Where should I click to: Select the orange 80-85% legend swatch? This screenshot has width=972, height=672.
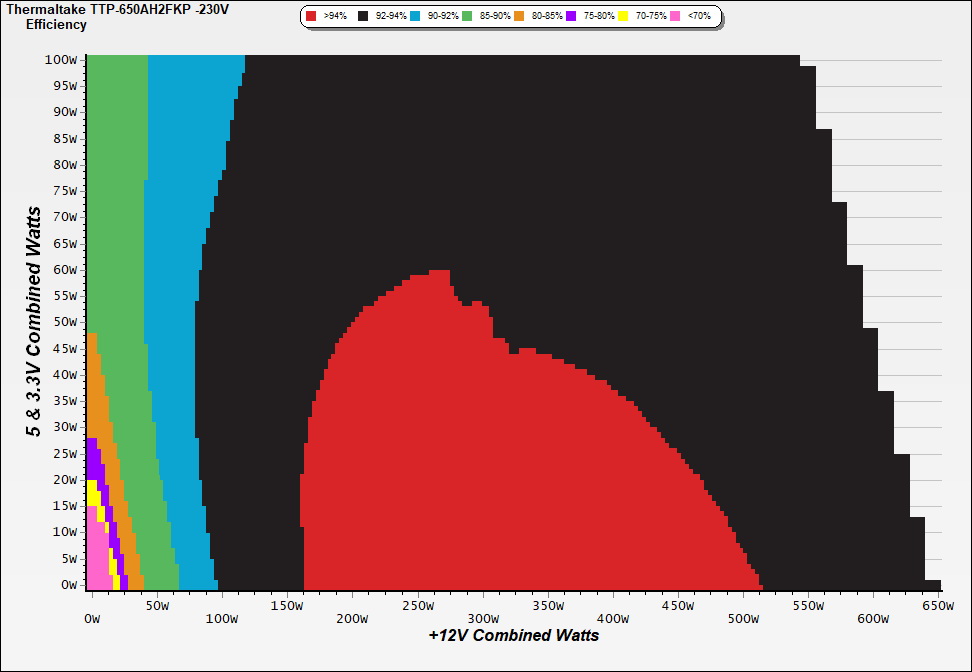tap(519, 17)
